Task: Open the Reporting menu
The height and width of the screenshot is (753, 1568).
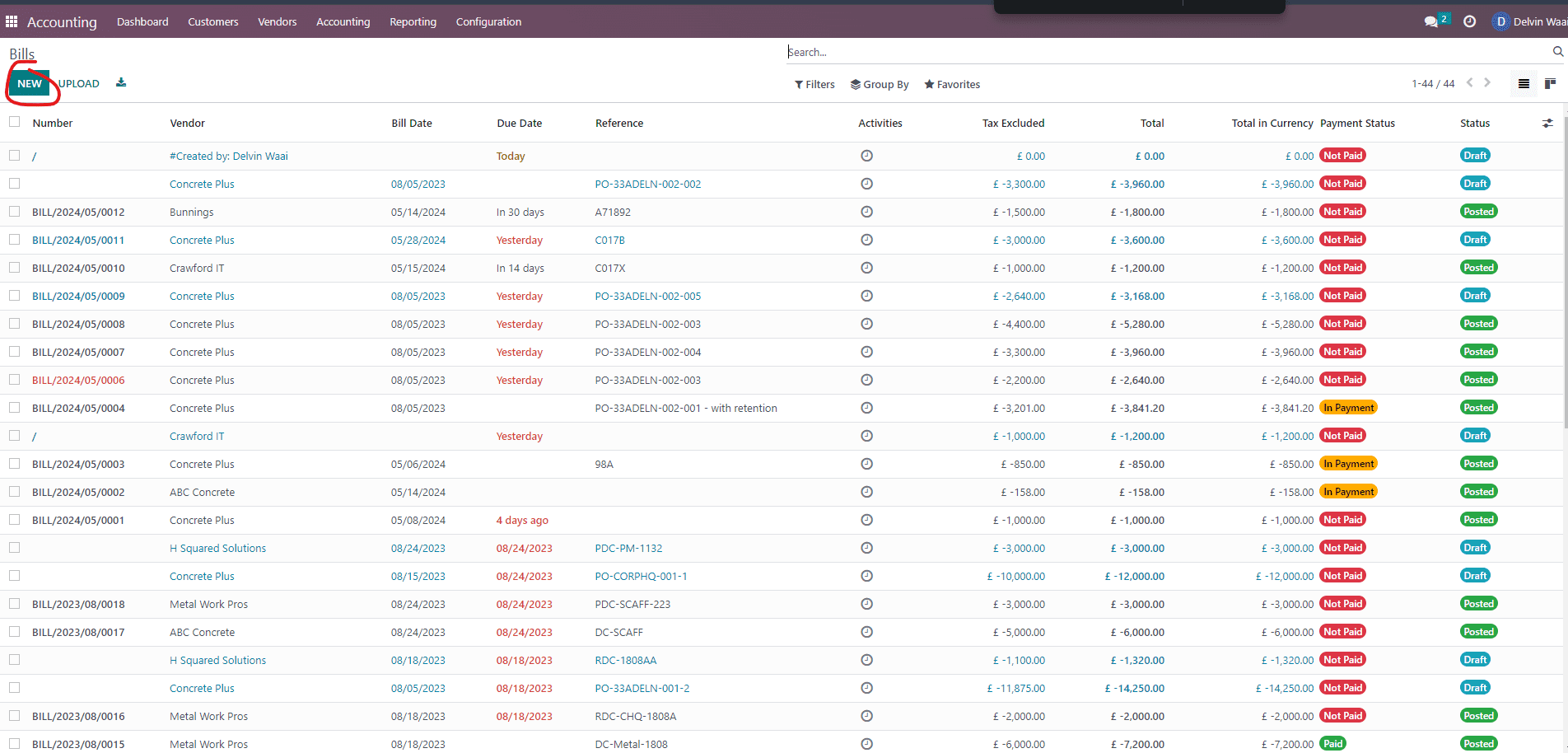Action: point(413,21)
